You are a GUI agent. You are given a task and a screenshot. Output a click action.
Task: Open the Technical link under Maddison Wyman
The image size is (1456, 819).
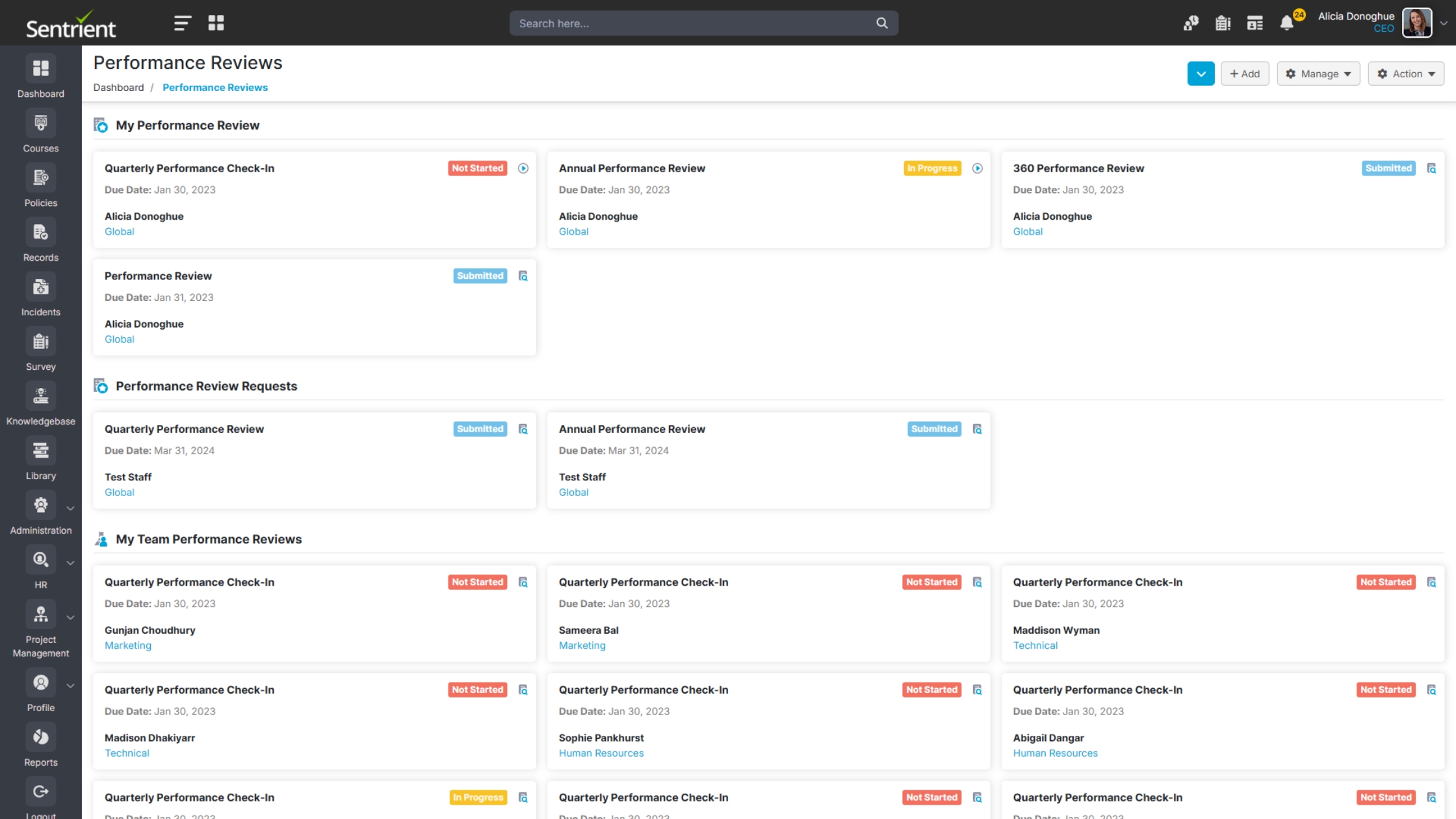(1035, 645)
